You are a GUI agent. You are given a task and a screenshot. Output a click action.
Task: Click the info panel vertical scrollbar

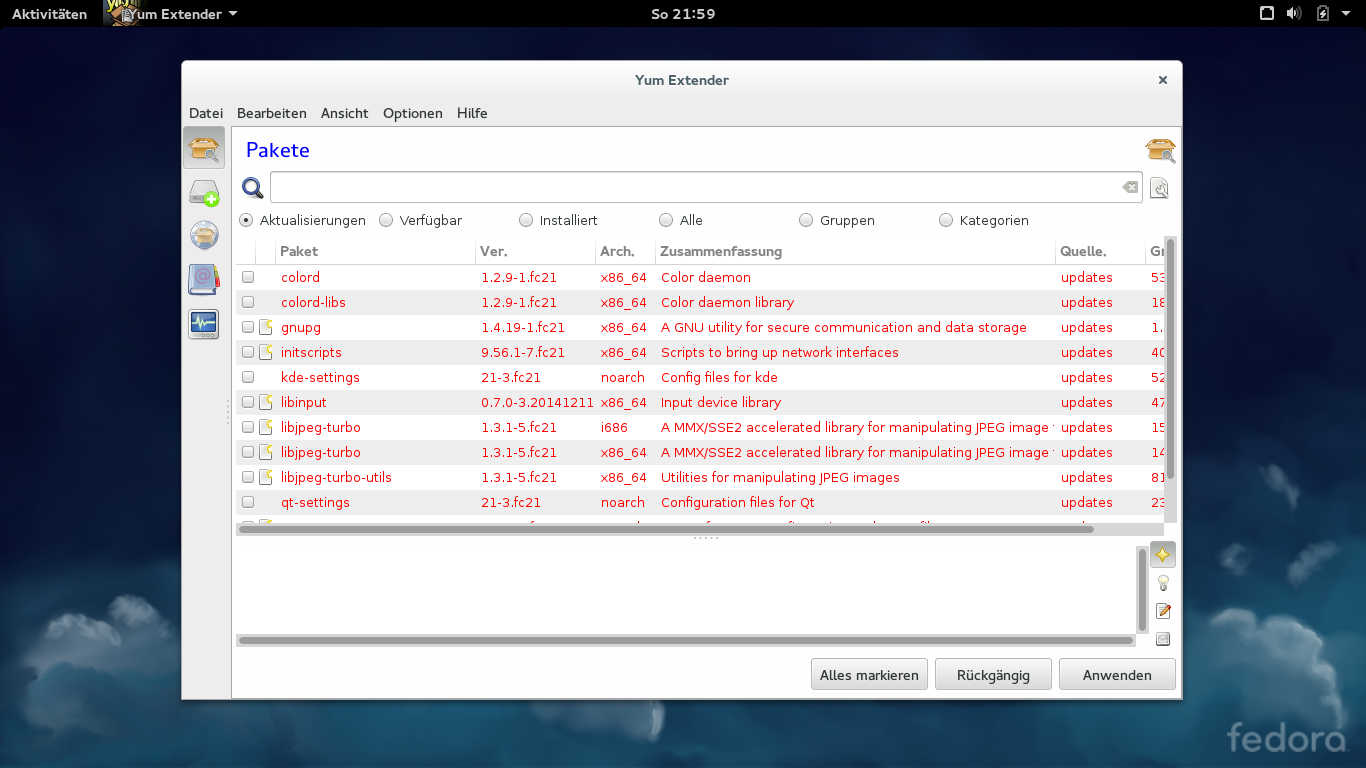(1142, 590)
